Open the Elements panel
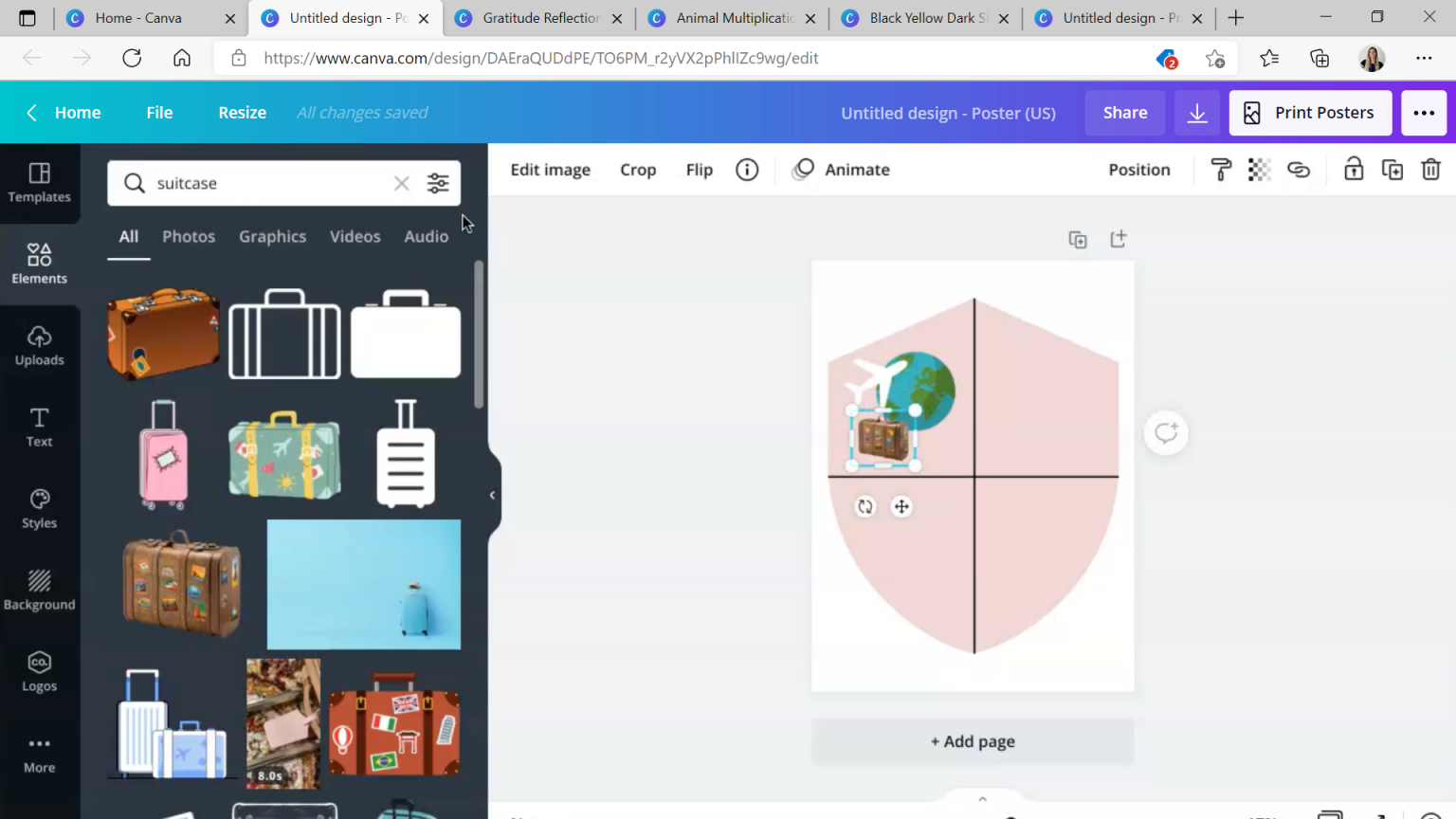1456x819 pixels. [x=39, y=262]
